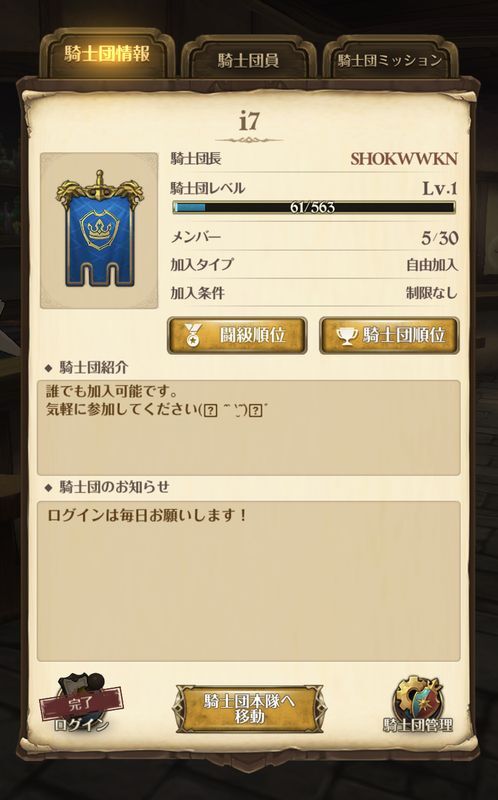Open the 闘級順位 ranking button
498x800 pixels.
pos(237,335)
